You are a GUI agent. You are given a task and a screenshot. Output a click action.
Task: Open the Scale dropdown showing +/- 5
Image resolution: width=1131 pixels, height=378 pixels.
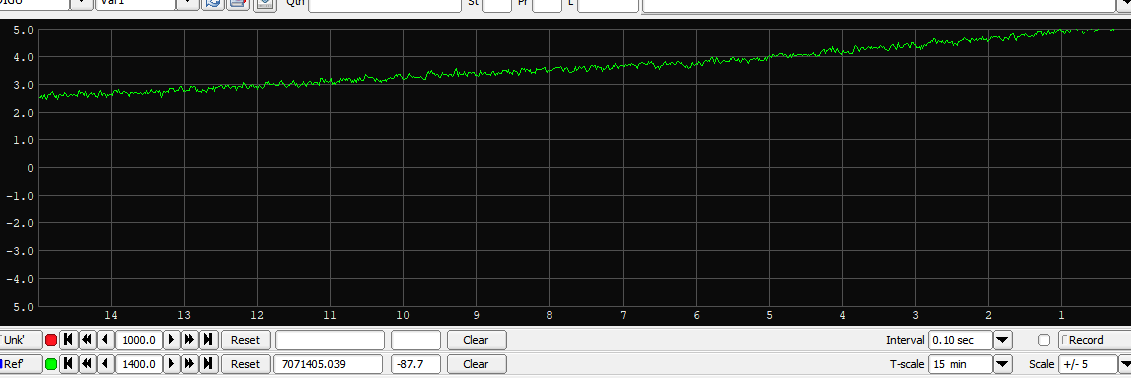coord(1125,364)
